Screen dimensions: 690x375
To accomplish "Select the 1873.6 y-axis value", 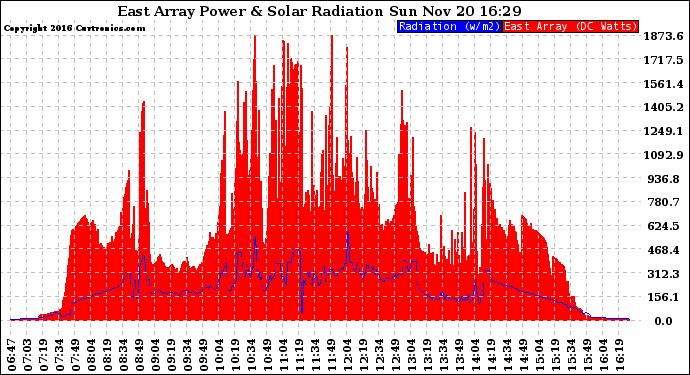I will (x=663, y=36).
